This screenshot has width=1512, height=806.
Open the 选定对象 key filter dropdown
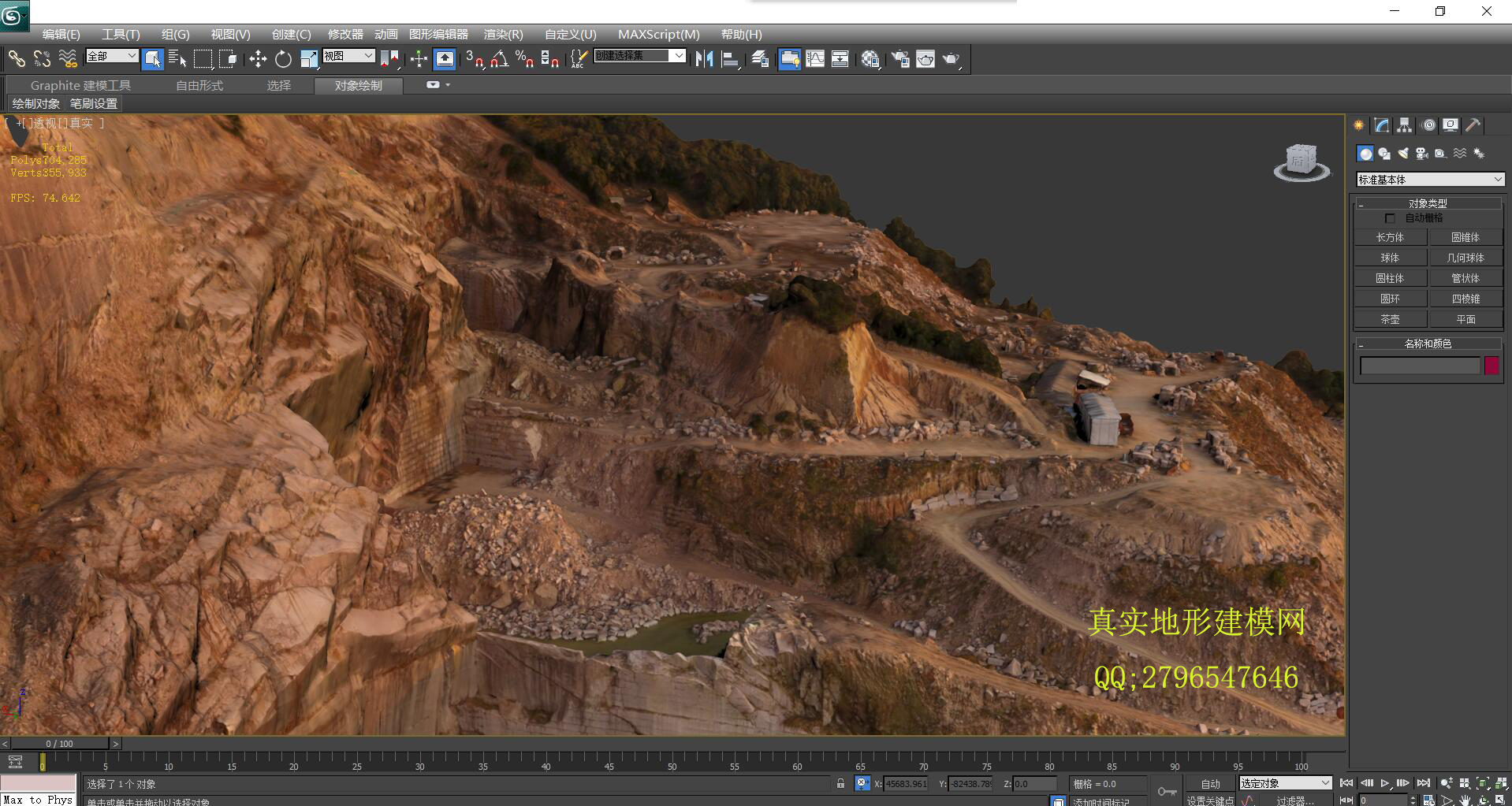tap(1285, 783)
